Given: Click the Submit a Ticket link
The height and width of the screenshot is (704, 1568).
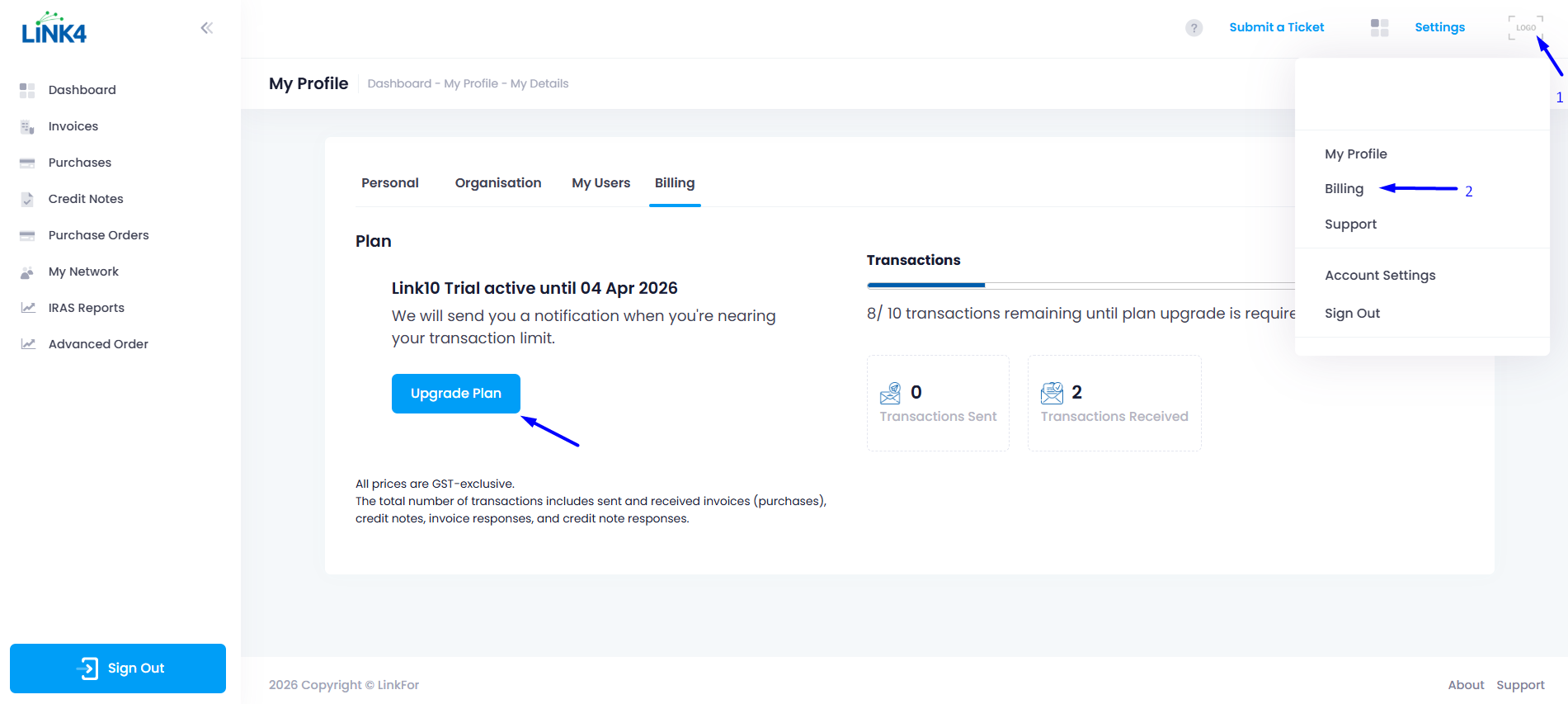Looking at the screenshot, I should tap(1276, 27).
